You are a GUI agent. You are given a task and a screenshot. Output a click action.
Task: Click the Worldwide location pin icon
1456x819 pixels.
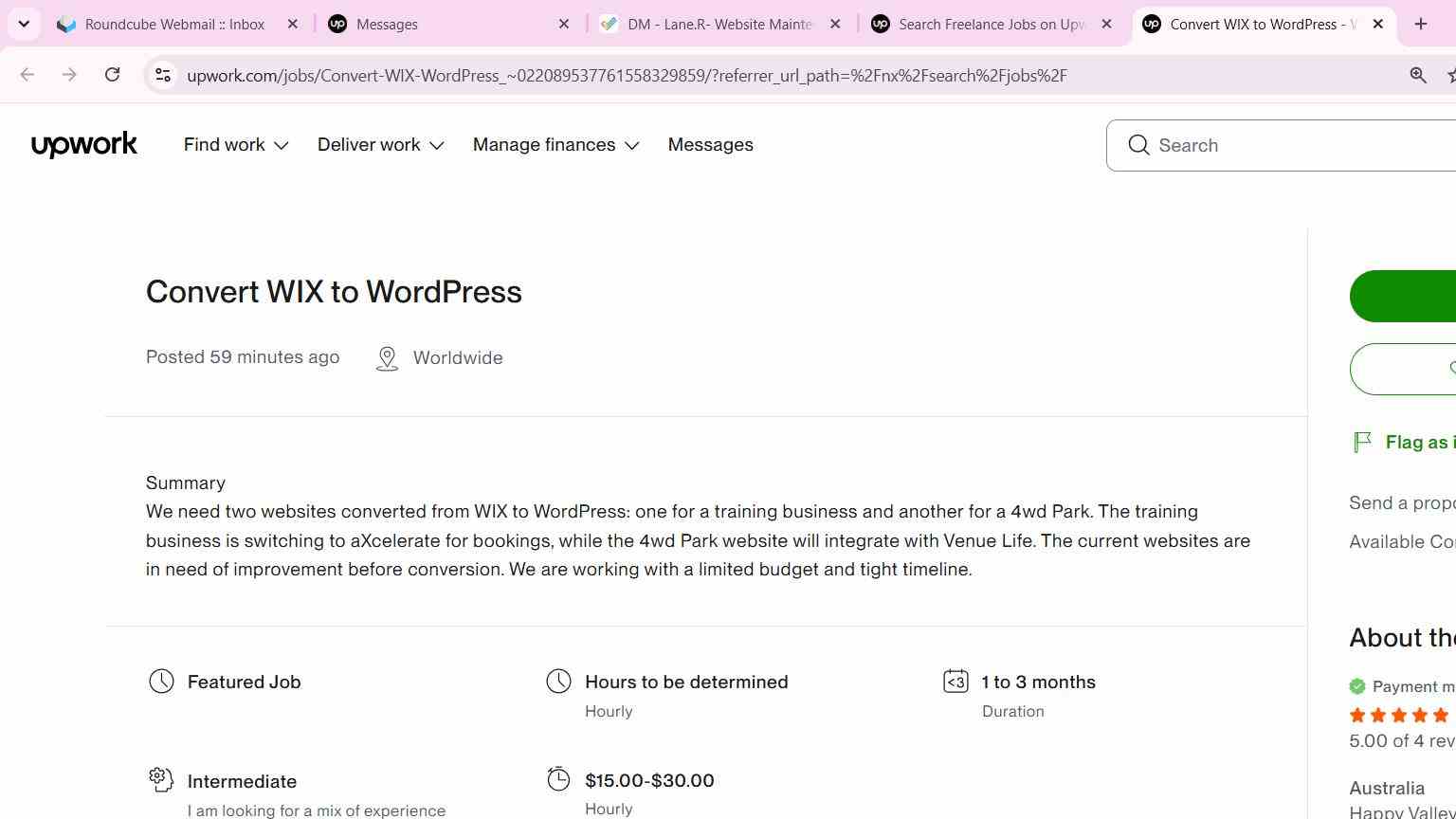click(x=387, y=358)
